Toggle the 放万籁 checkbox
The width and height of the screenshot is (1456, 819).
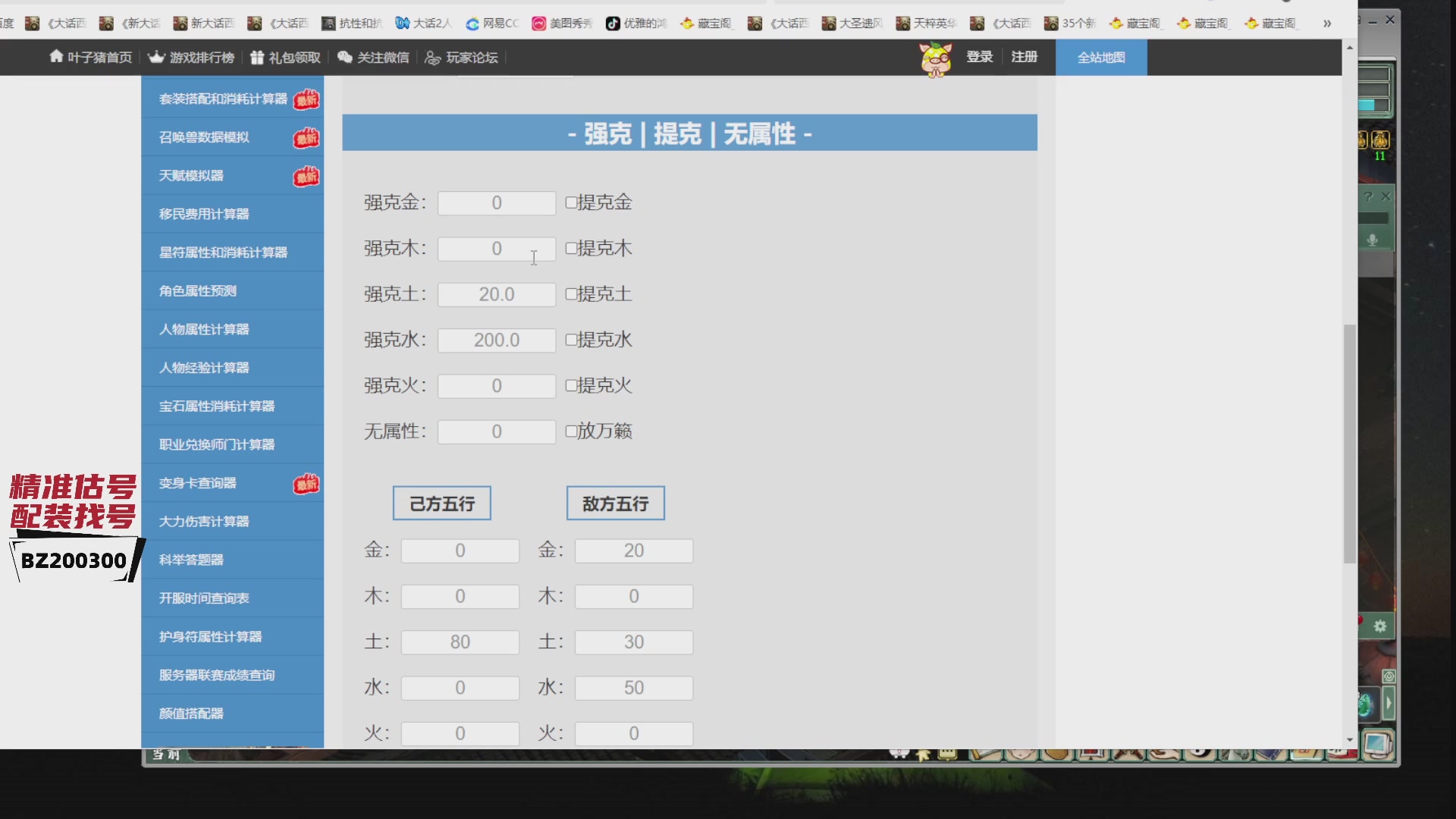570,430
